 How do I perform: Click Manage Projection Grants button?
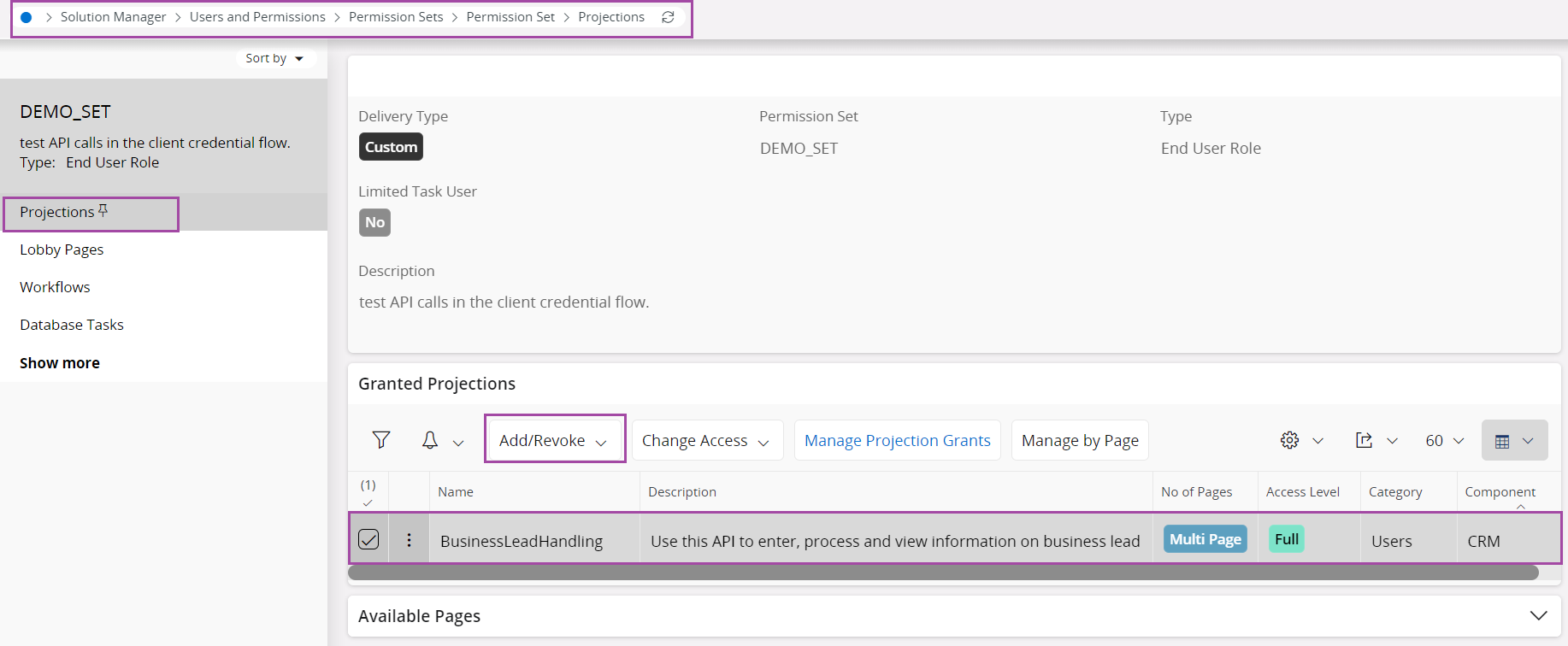[897, 440]
